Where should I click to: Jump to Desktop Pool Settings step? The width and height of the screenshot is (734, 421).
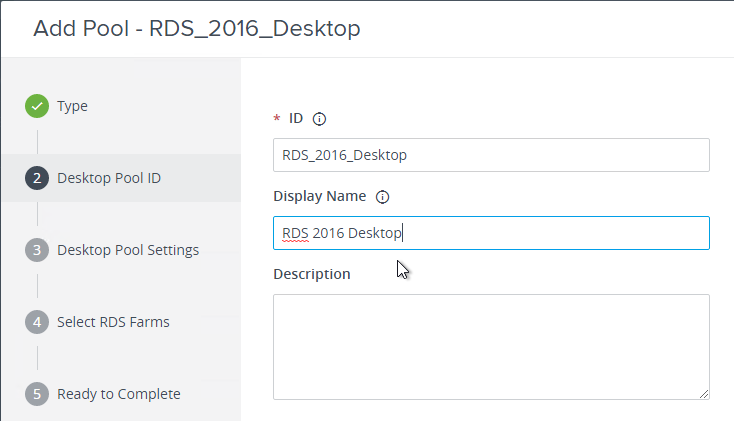click(128, 250)
